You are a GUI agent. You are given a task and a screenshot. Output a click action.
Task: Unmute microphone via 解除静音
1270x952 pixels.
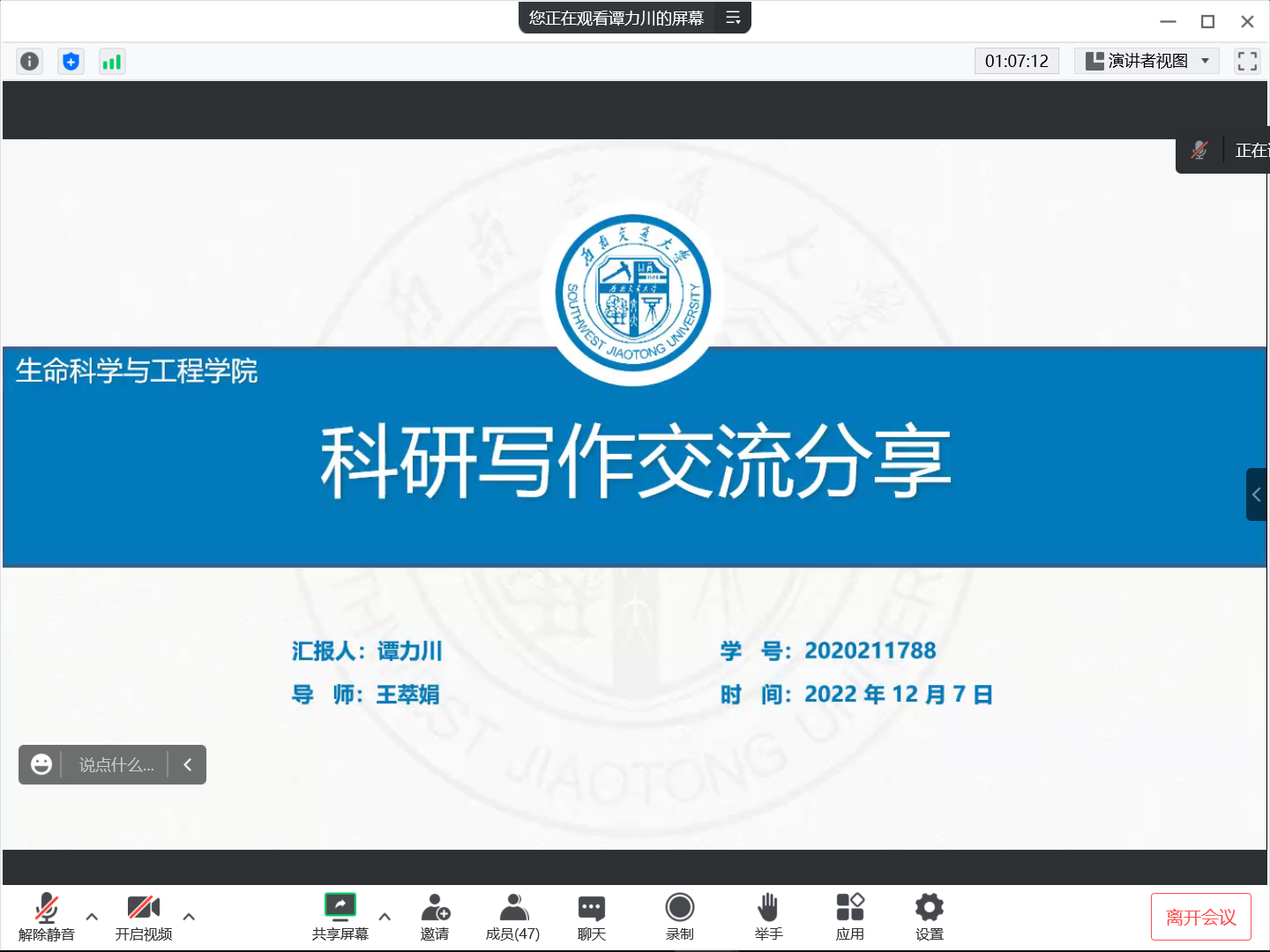point(47,917)
